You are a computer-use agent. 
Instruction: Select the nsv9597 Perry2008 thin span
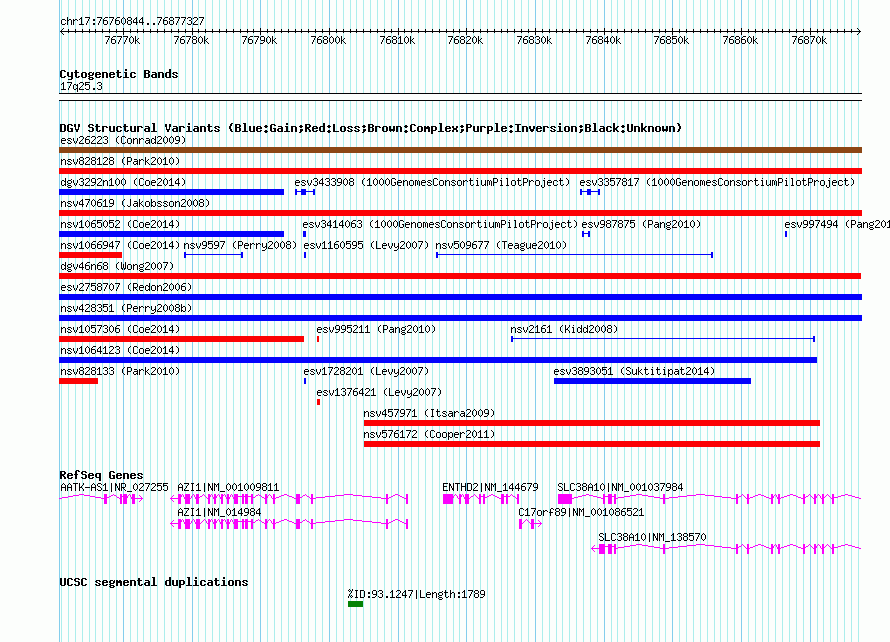213,255
